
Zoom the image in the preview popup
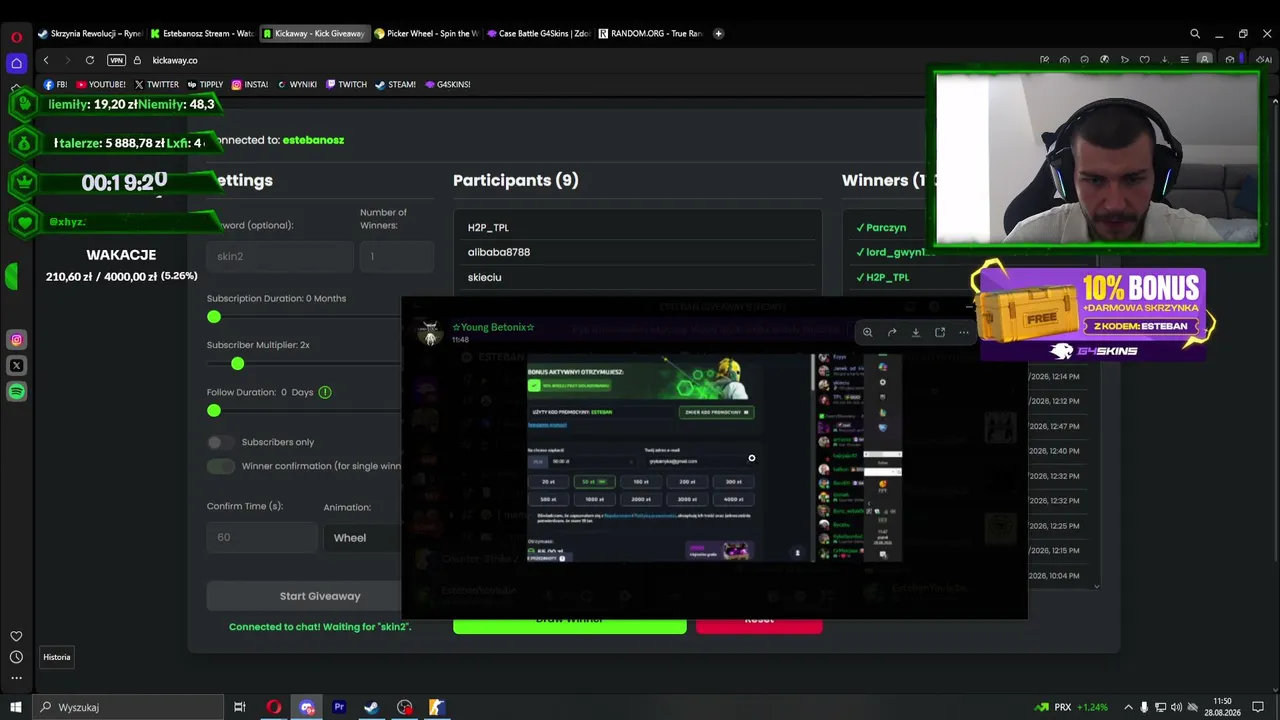[868, 332]
